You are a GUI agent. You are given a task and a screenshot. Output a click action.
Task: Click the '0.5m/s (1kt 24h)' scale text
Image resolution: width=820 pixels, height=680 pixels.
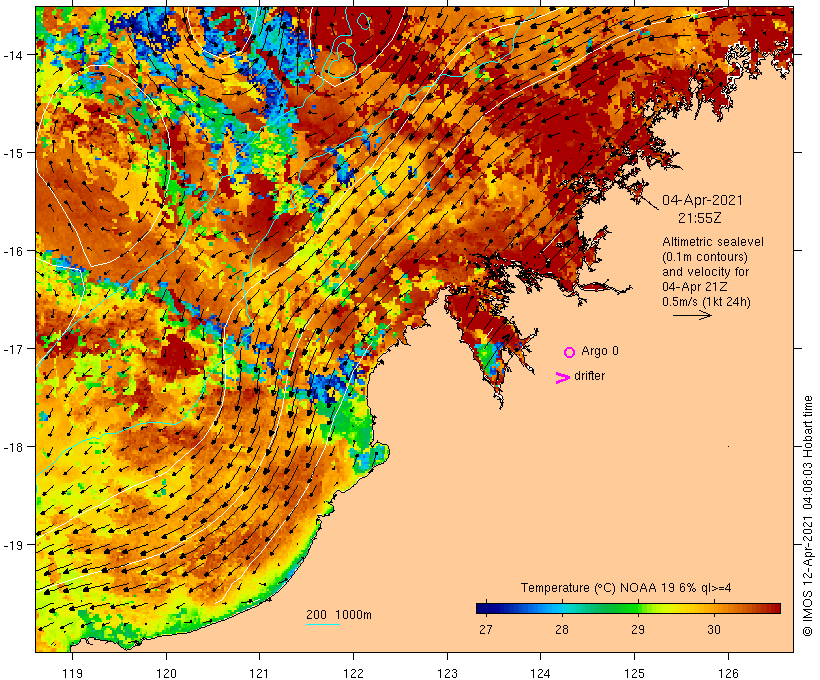click(x=707, y=302)
